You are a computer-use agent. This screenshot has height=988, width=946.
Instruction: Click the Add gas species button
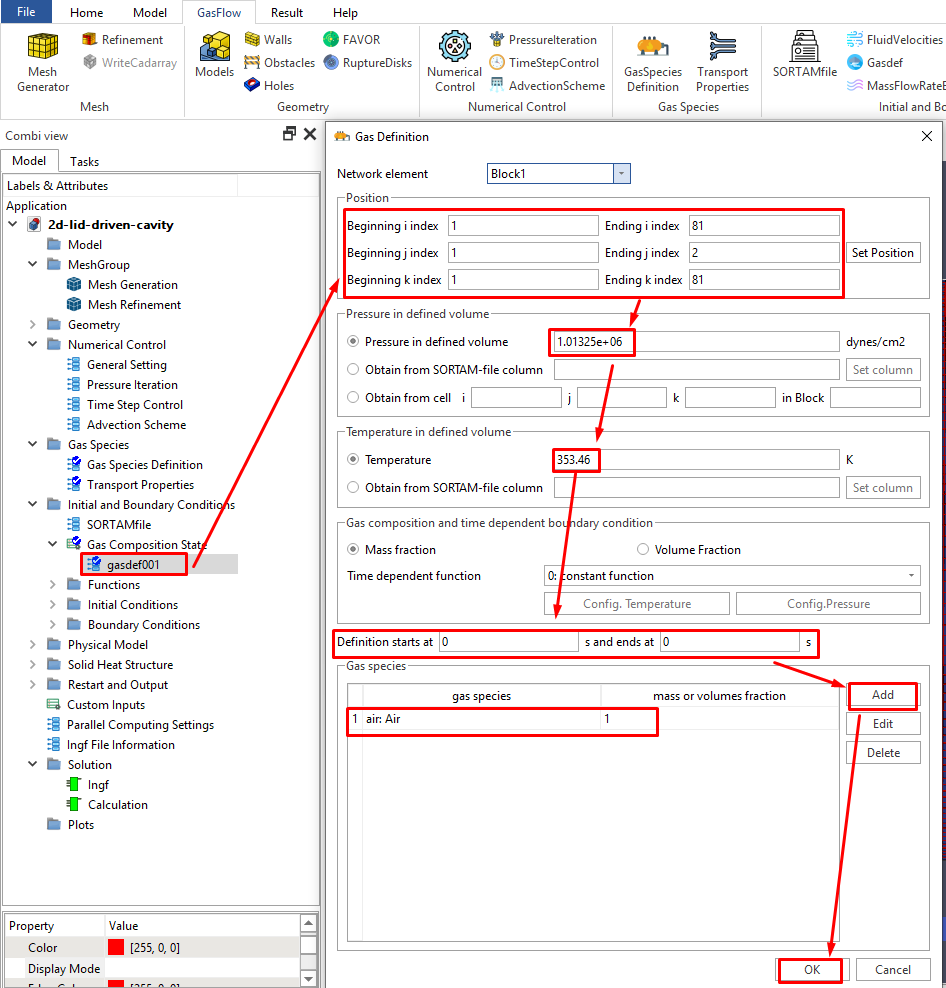coord(882,695)
